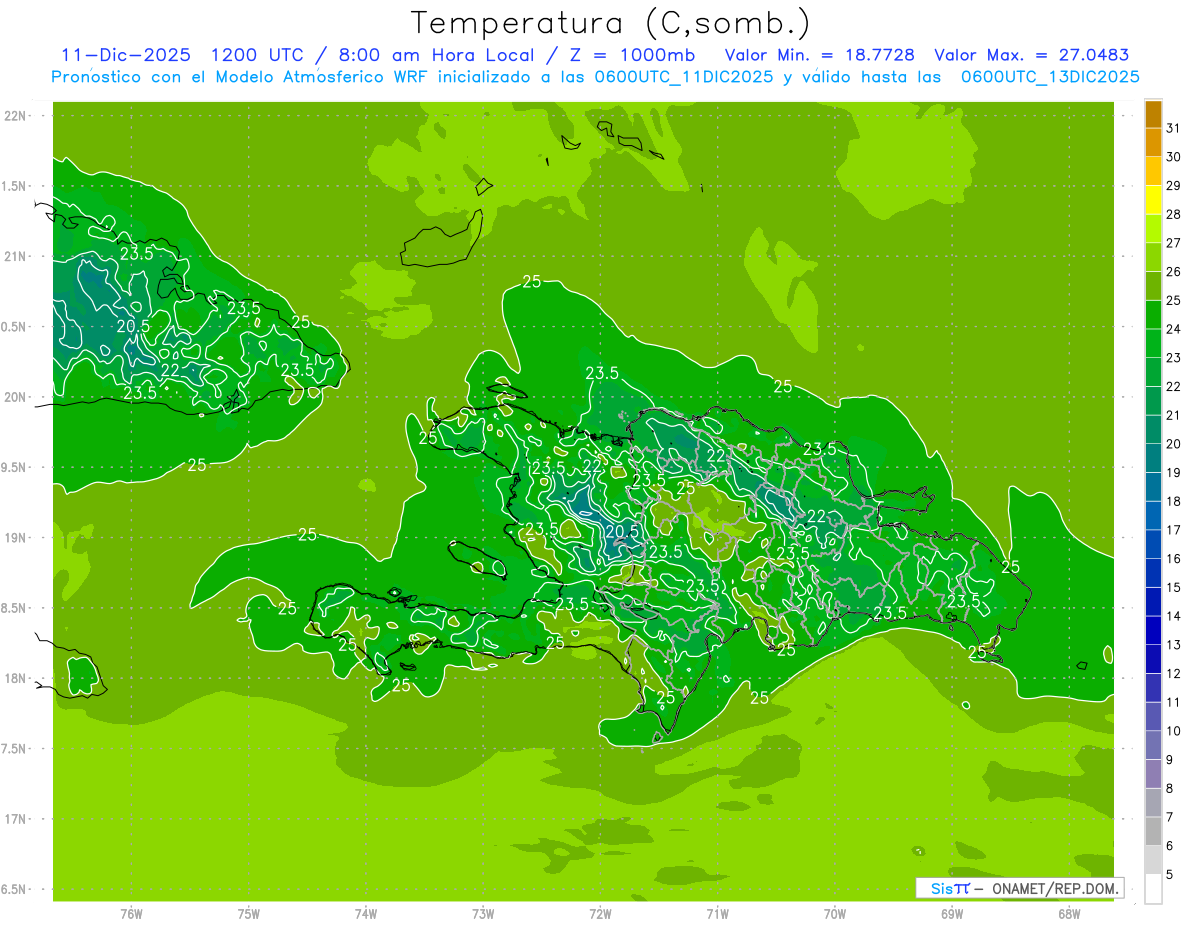Click the legend value 22
1200x927 pixels.
(1174, 386)
